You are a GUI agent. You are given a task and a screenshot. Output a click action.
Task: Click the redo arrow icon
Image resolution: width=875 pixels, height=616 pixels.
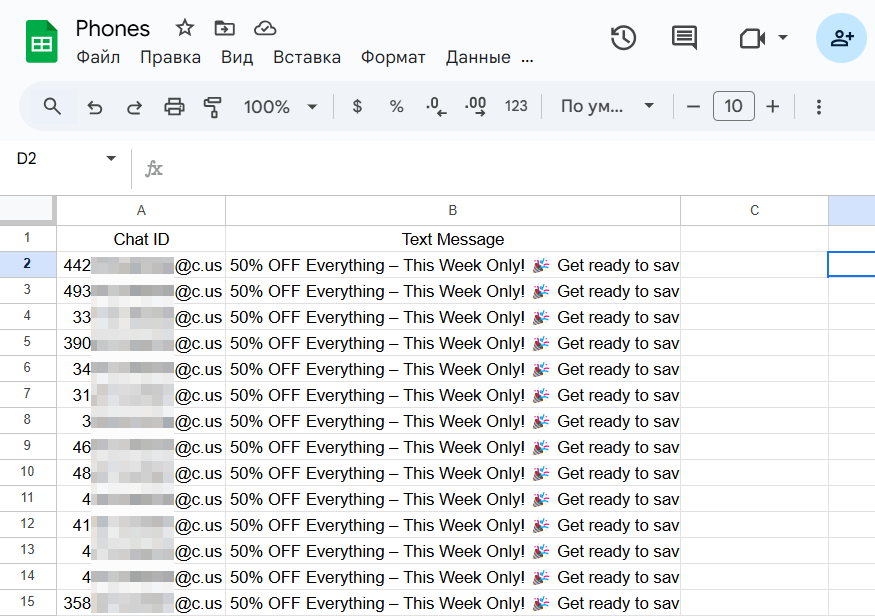click(134, 106)
